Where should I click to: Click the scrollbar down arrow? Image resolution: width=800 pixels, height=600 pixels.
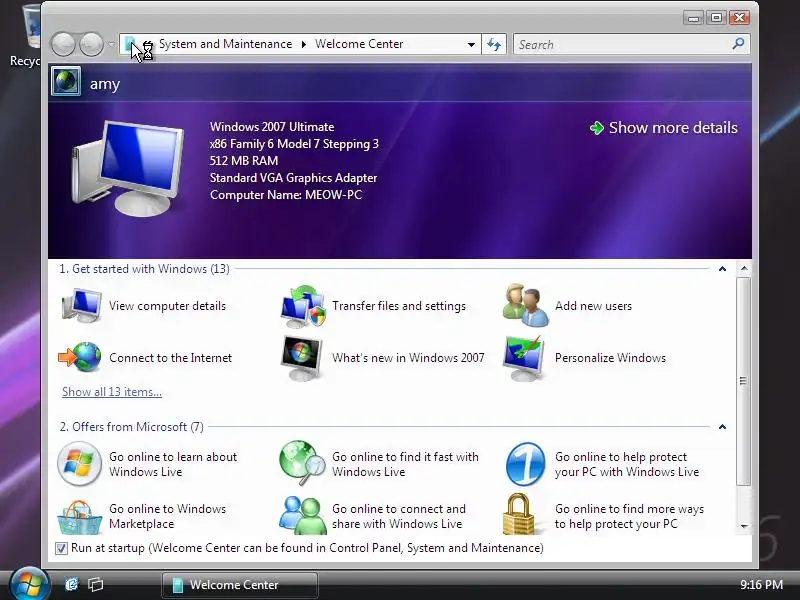click(x=744, y=526)
